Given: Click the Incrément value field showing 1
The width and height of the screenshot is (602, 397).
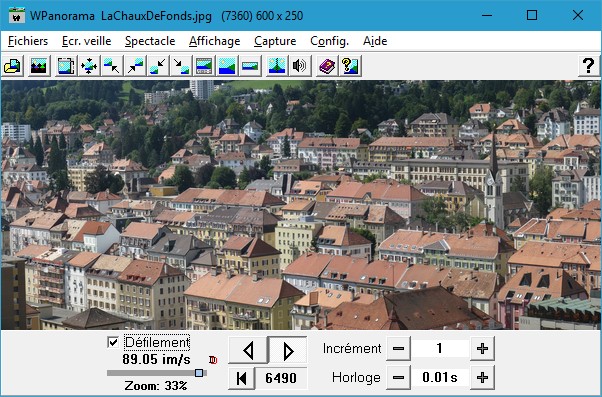Looking at the screenshot, I should click(440, 349).
